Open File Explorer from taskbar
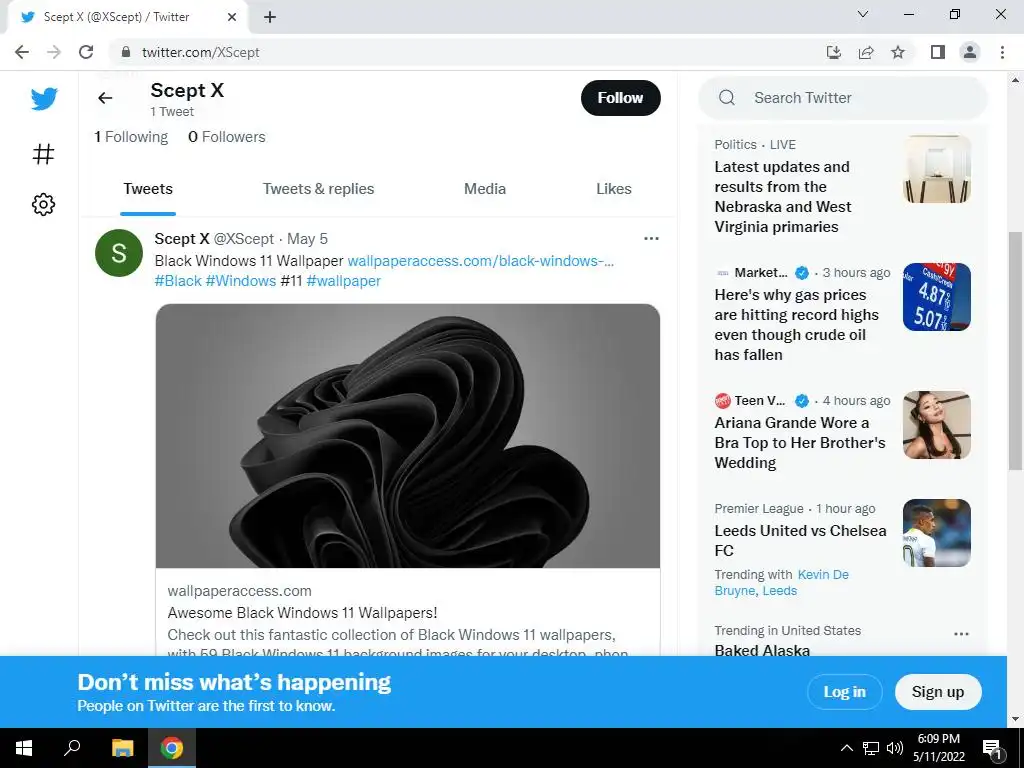 [x=122, y=748]
